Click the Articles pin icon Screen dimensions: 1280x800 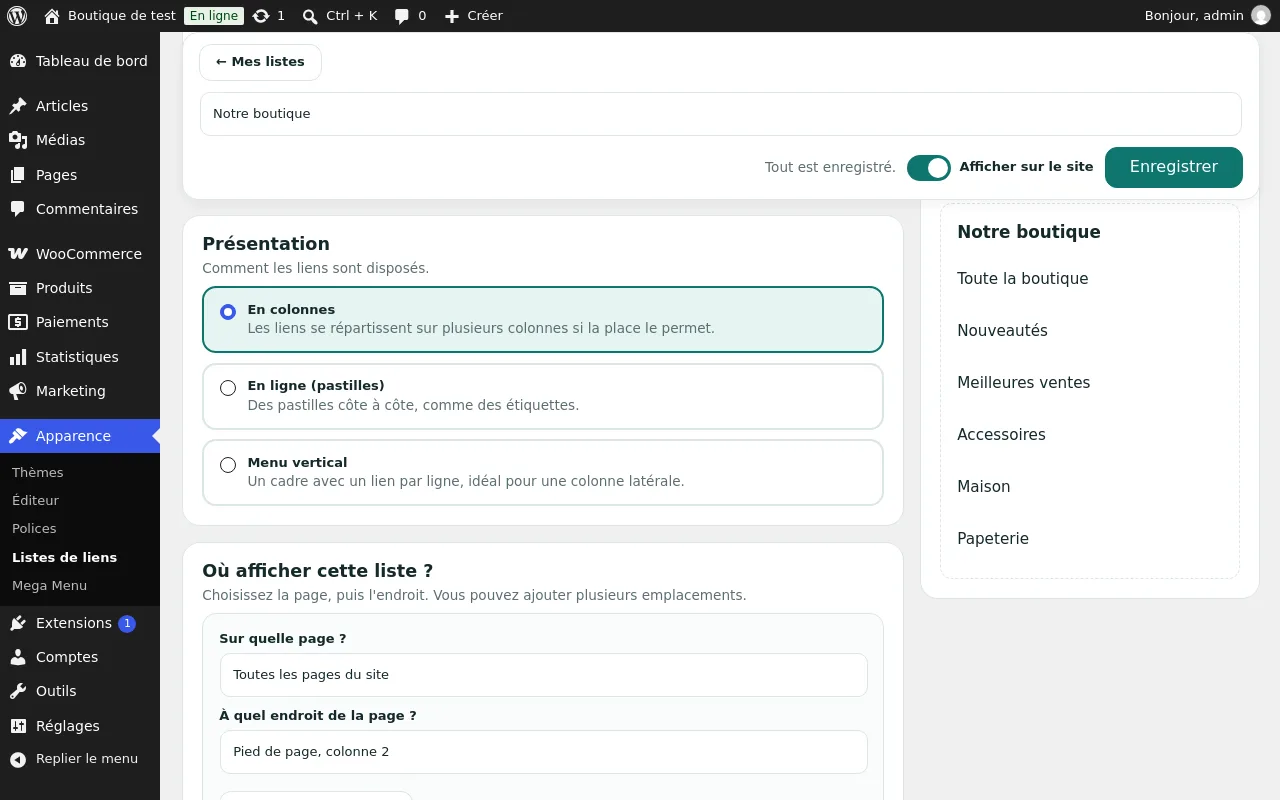[x=18, y=106]
